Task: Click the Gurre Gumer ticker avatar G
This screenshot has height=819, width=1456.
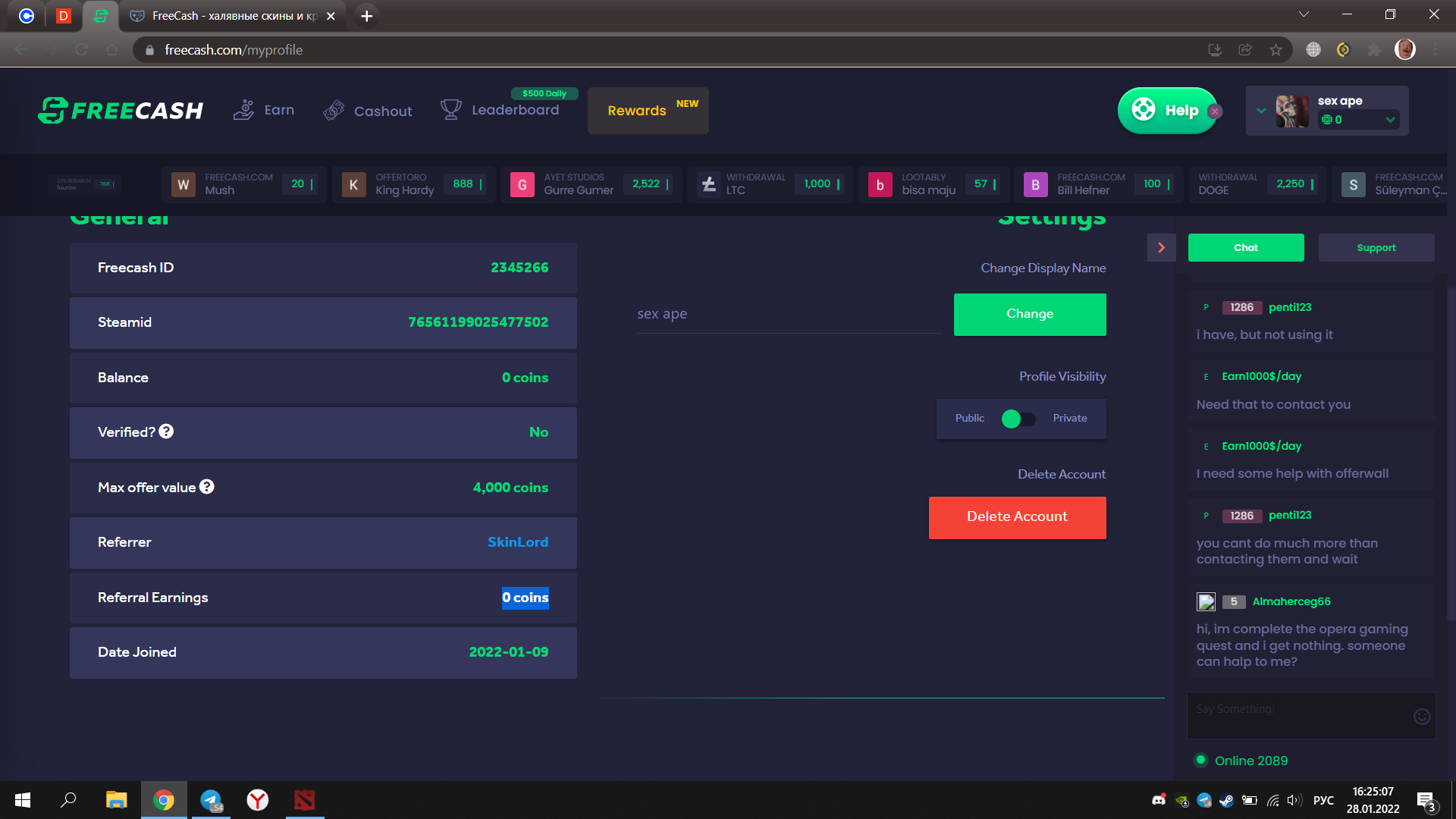Action: coord(522,184)
